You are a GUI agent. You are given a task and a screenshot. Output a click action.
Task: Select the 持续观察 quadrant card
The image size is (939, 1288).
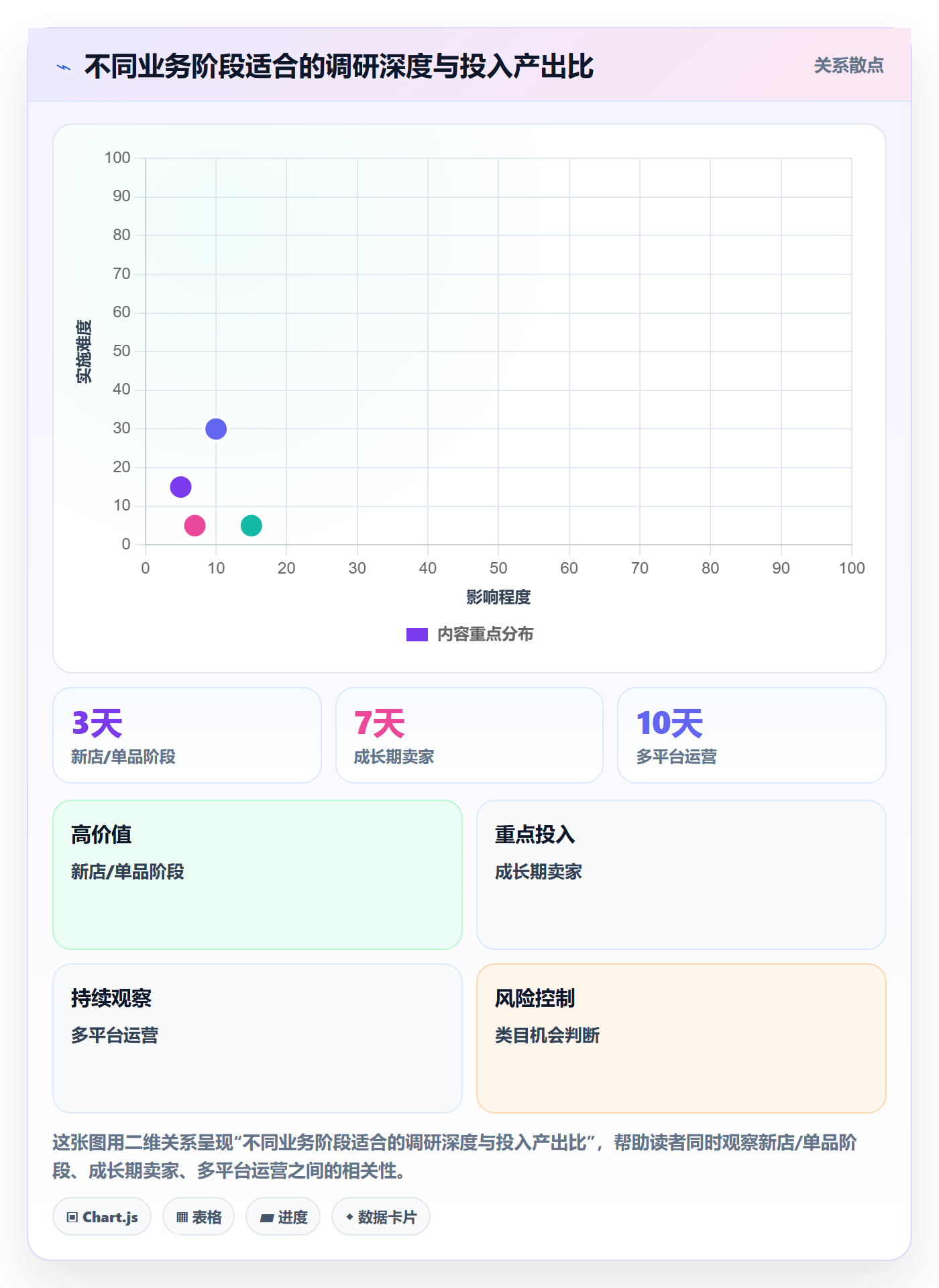[x=258, y=1038]
